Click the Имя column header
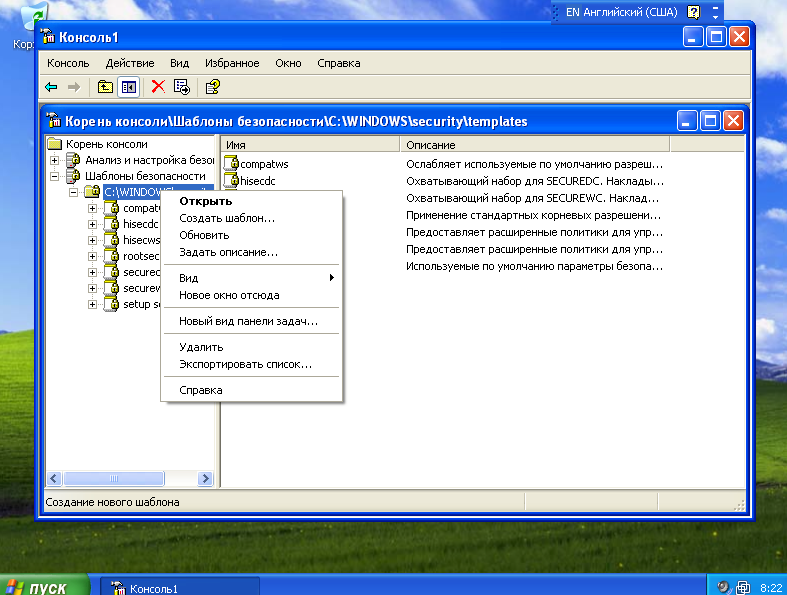787x595 pixels. [310, 145]
